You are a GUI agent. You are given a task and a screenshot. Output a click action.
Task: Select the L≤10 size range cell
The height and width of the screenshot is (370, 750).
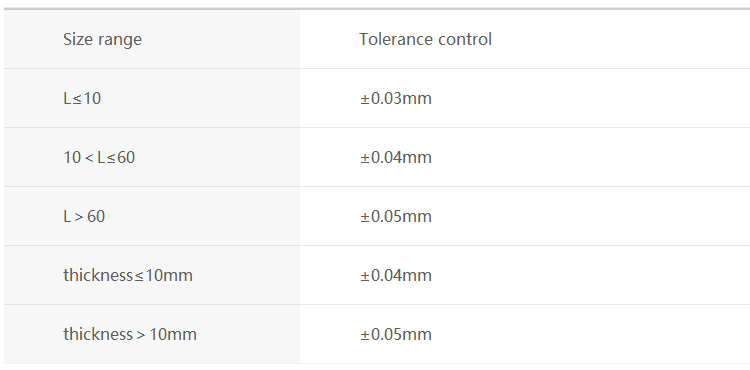point(152,98)
